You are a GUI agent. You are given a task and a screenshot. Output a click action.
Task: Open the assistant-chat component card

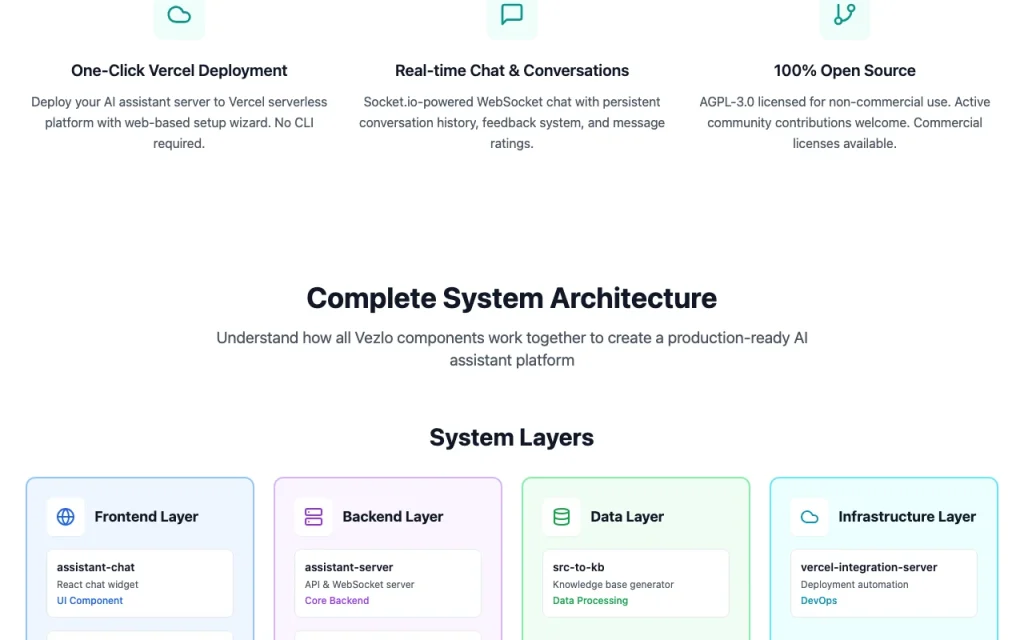140,583
